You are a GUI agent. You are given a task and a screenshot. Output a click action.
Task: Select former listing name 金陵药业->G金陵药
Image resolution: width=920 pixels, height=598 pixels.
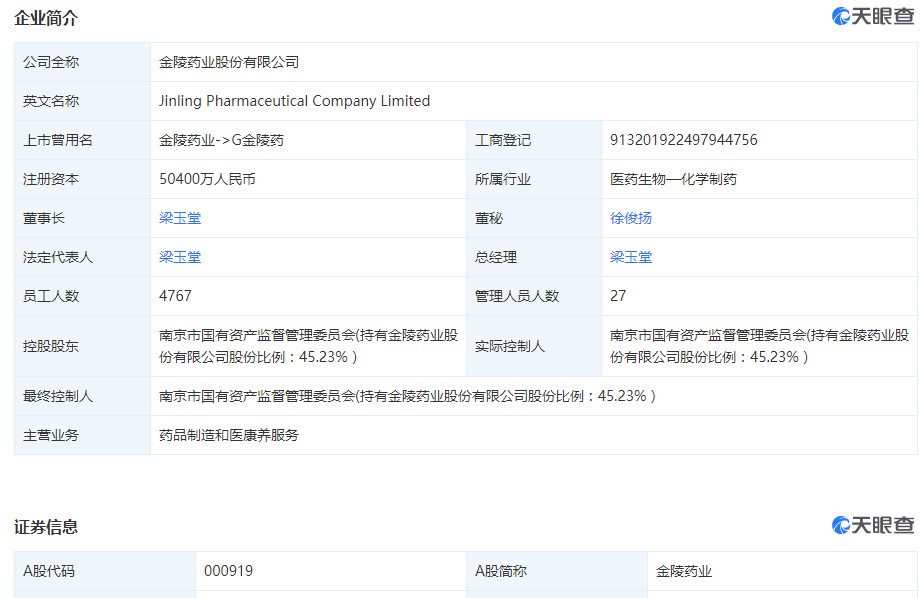point(221,140)
